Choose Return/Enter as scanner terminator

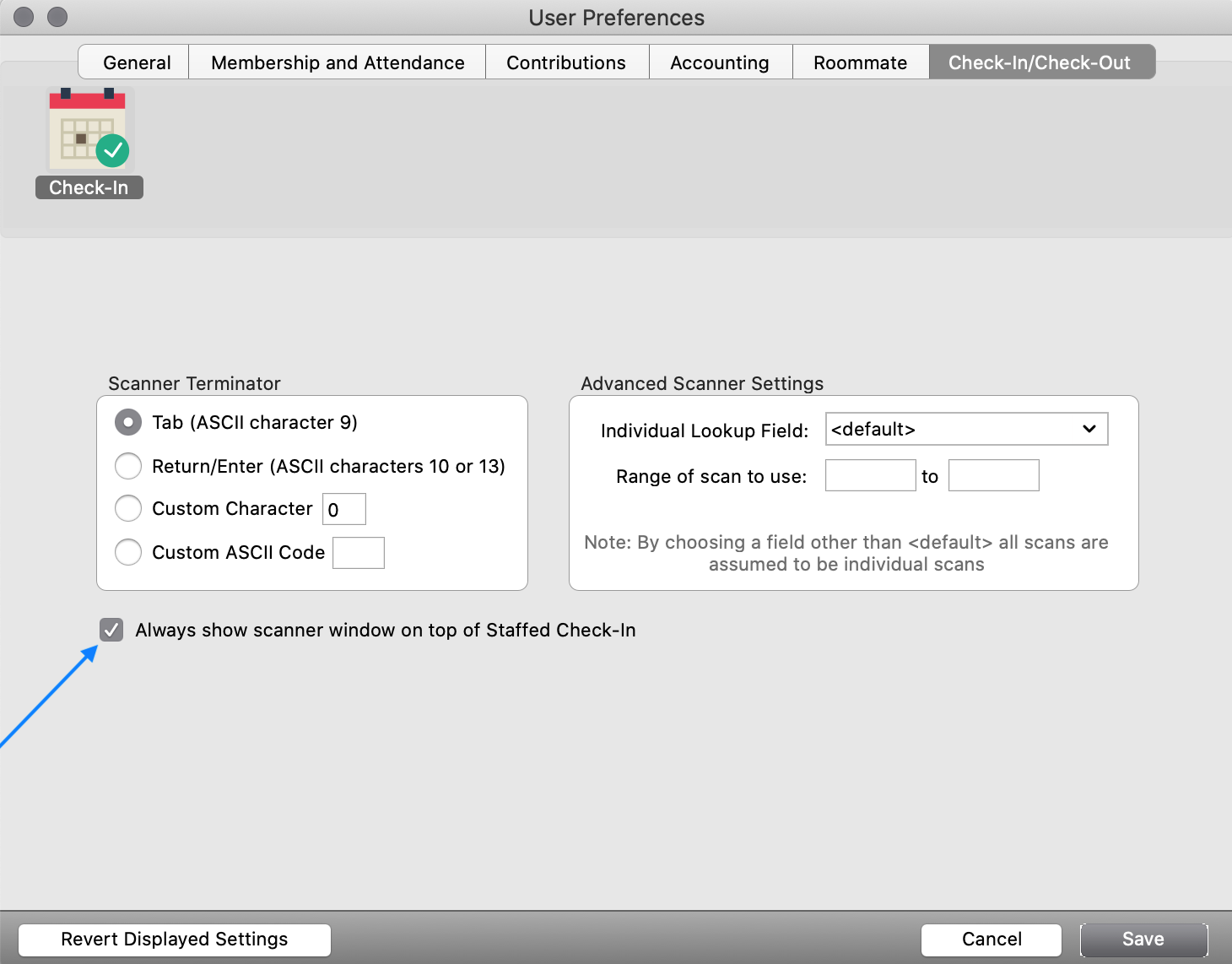coord(127,466)
